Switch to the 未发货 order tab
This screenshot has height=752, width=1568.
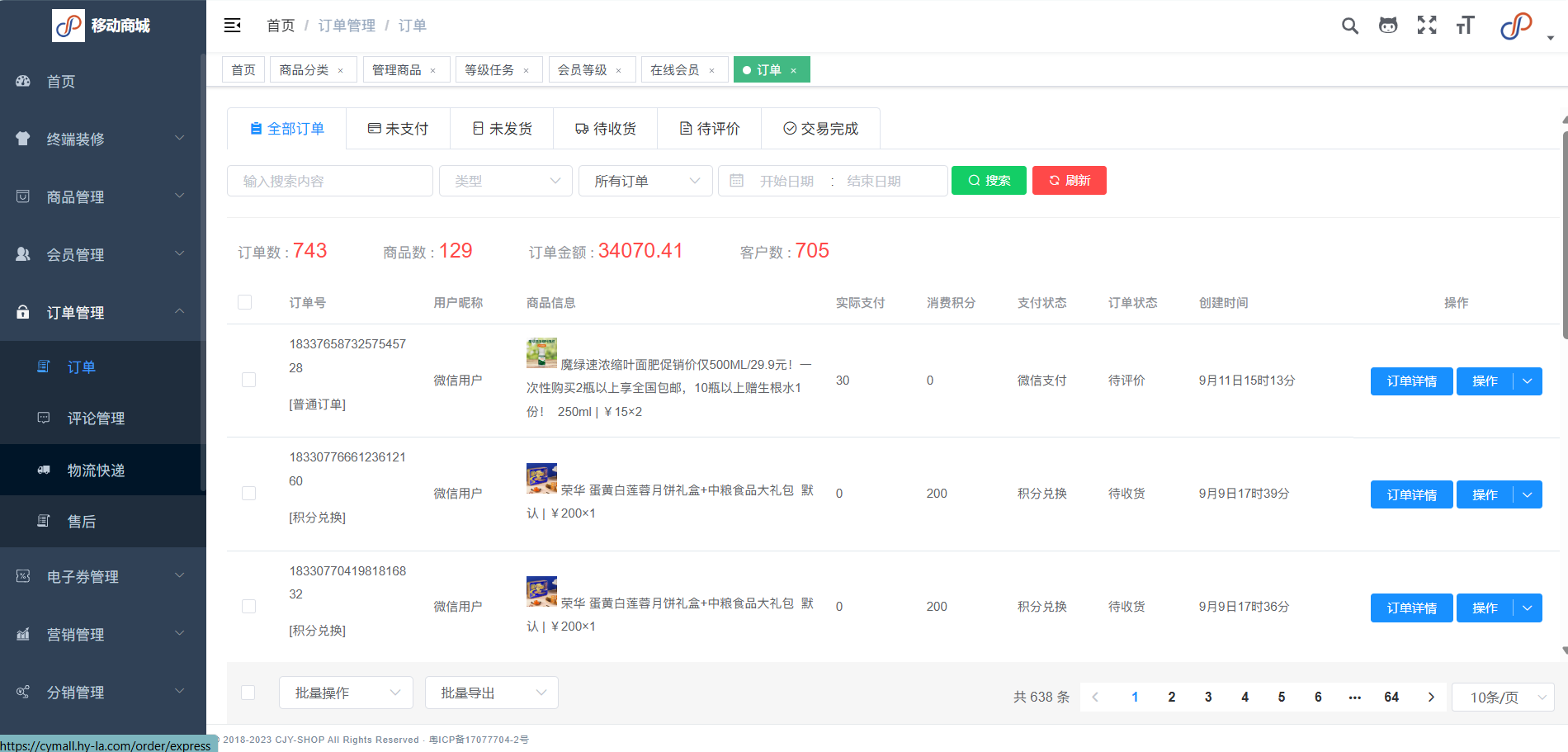[x=502, y=129]
